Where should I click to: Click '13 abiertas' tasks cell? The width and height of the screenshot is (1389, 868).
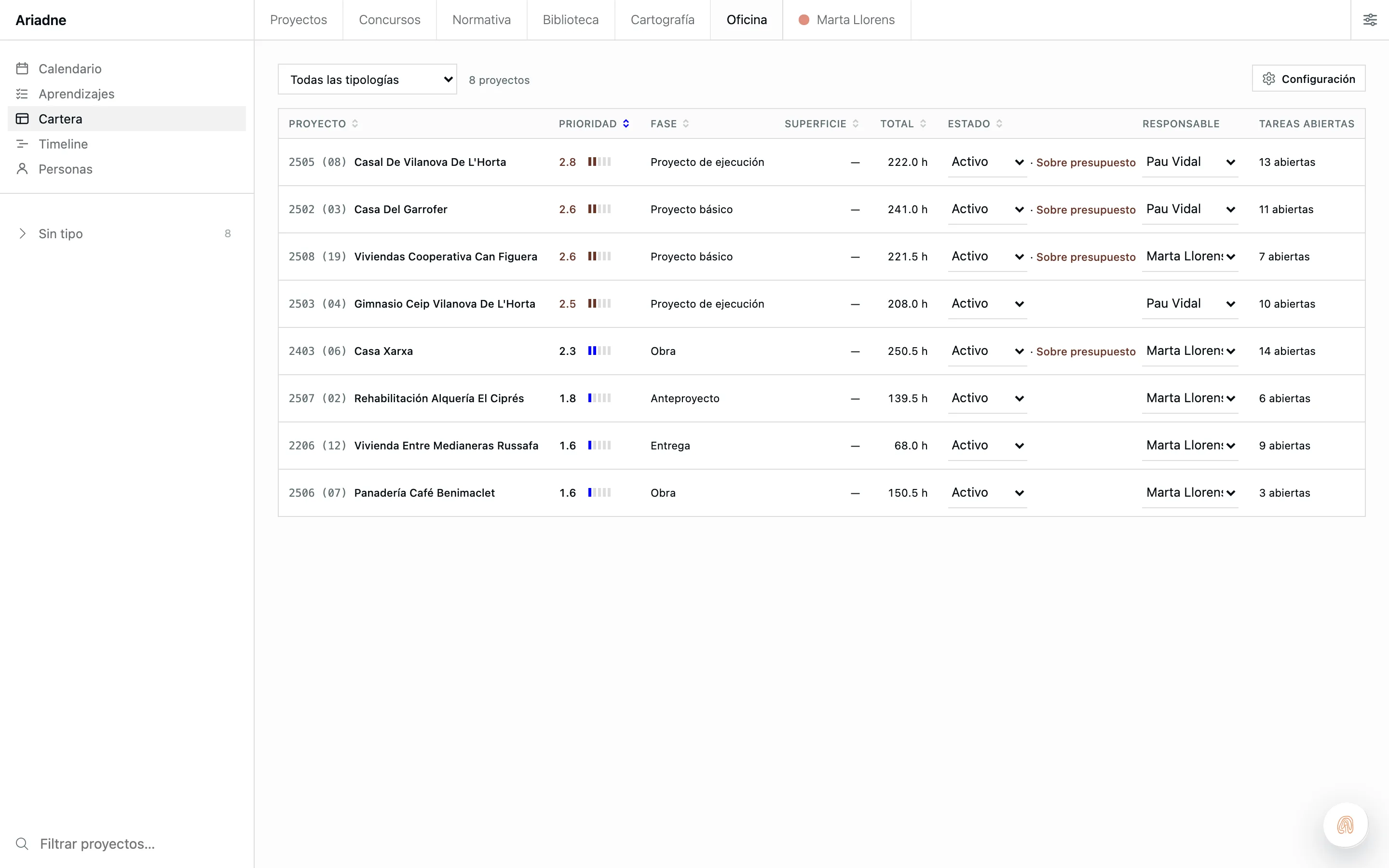[x=1287, y=162]
